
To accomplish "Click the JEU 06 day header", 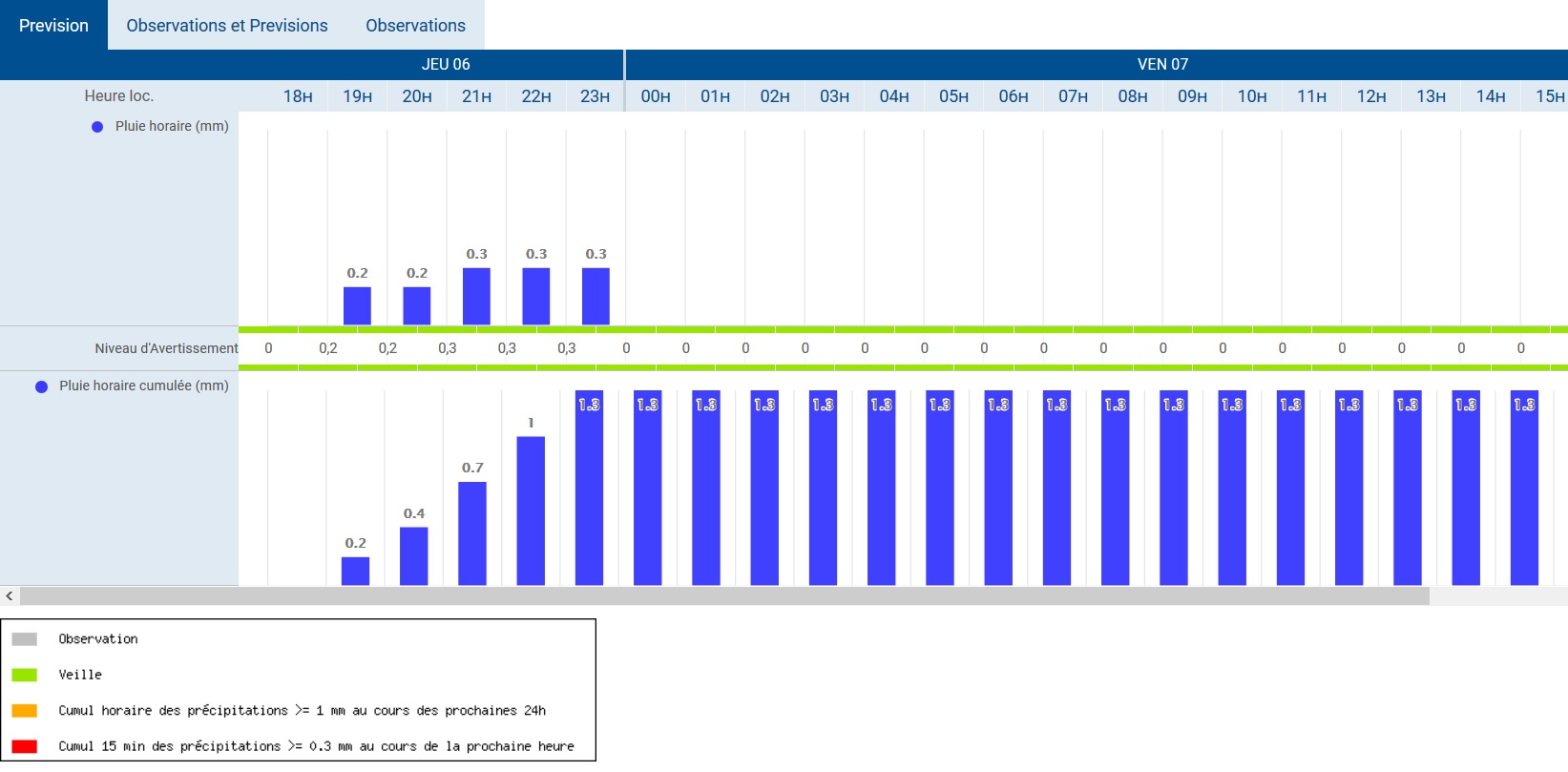I will [446, 65].
